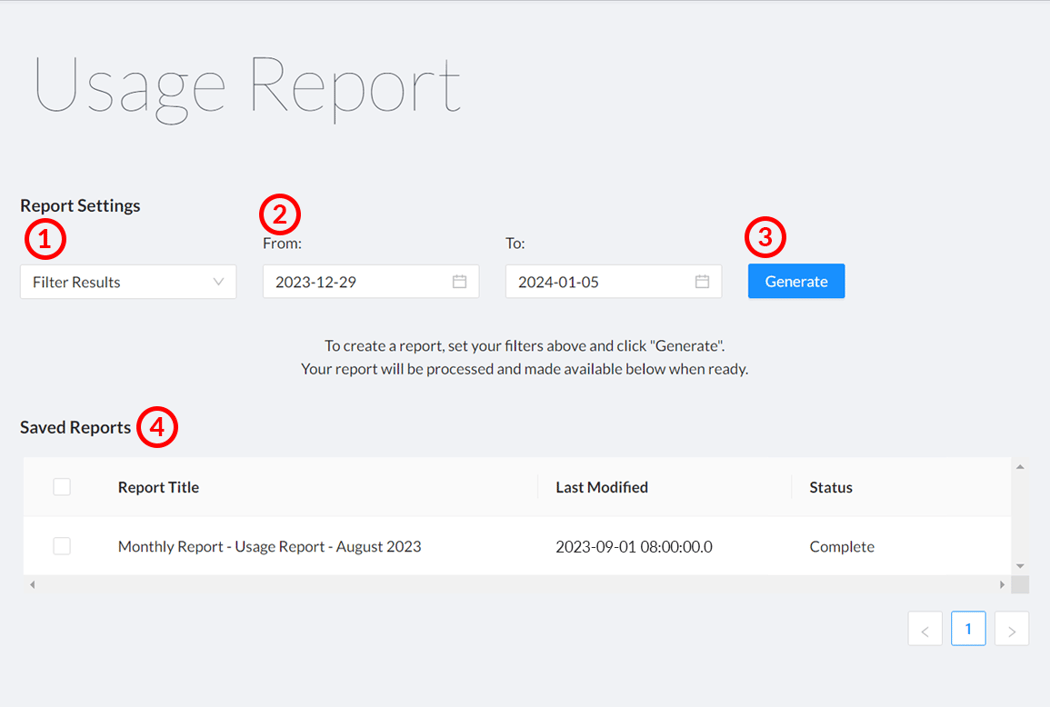Select page 1 in the pagination control
The width and height of the screenshot is (1050, 707).
pyautogui.click(x=967, y=628)
